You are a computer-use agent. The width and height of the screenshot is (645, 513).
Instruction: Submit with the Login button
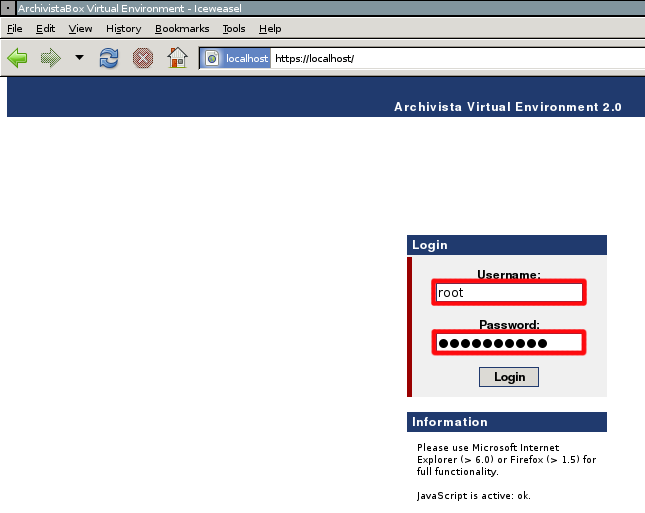click(x=509, y=377)
